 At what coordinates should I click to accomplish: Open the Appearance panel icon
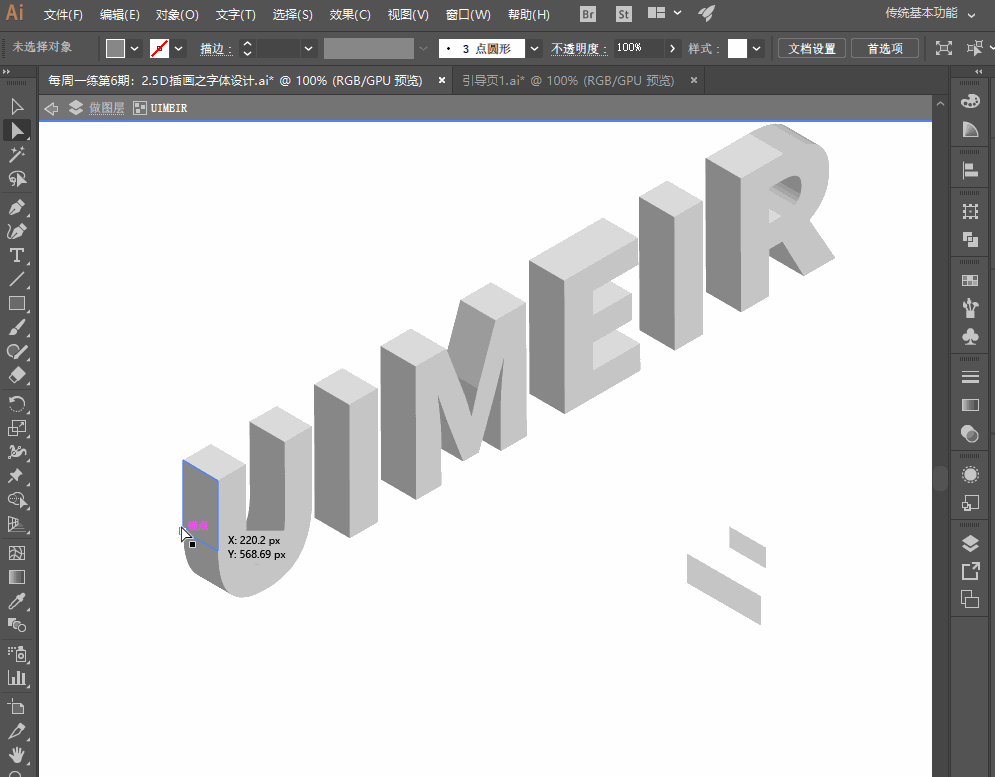tap(970, 474)
